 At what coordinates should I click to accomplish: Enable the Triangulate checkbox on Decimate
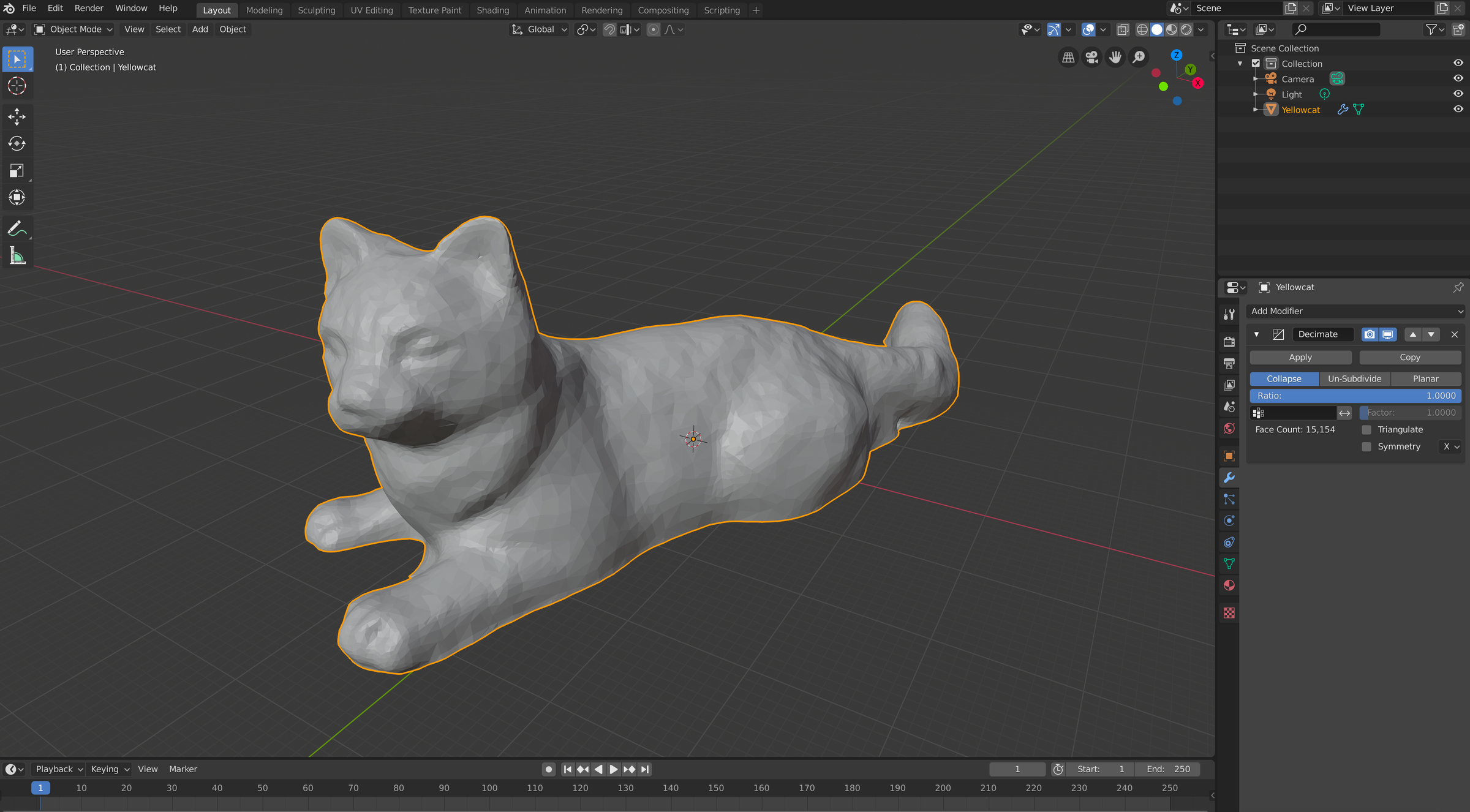tap(1366, 429)
